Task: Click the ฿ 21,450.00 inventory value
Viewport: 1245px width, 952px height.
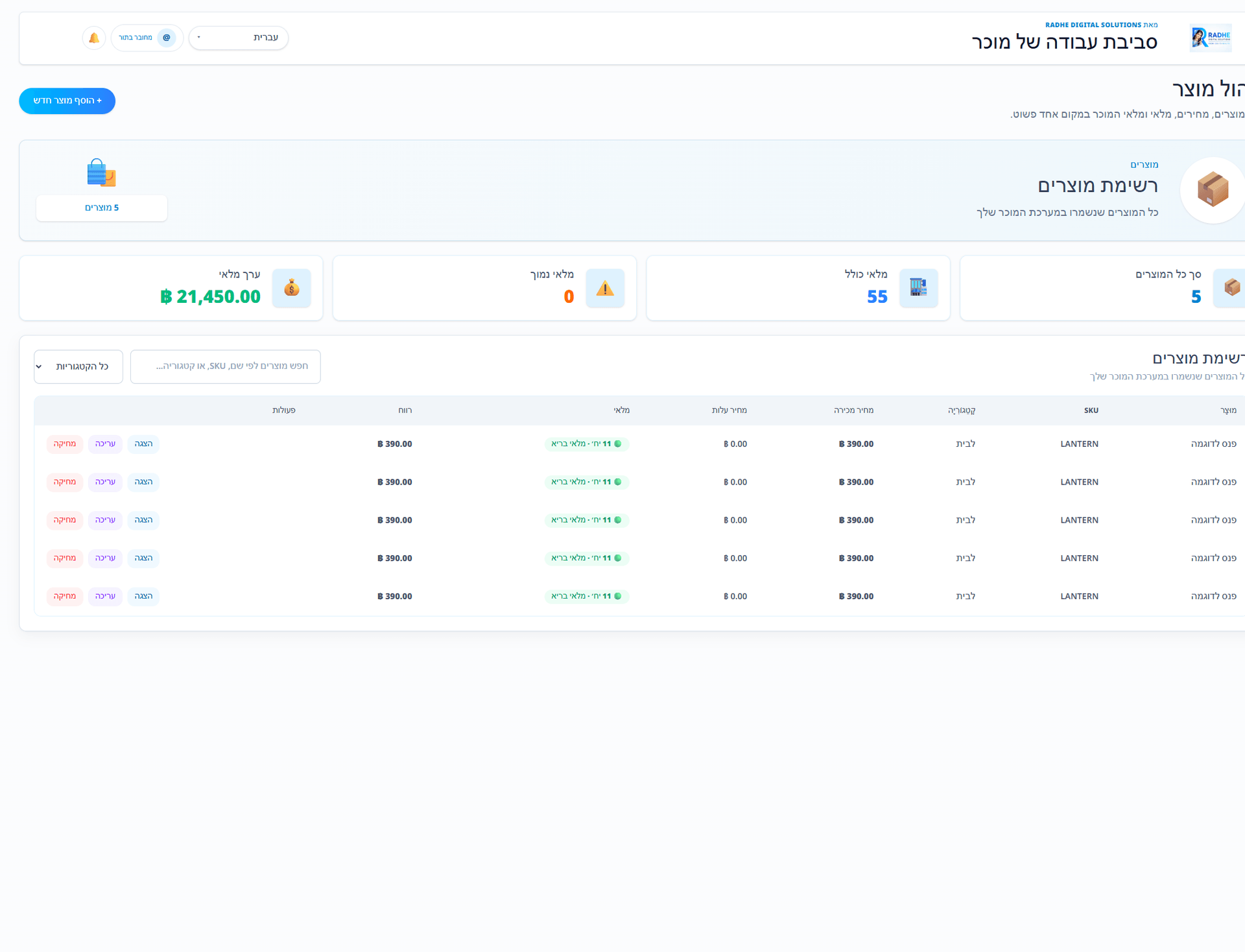Action: (210, 296)
